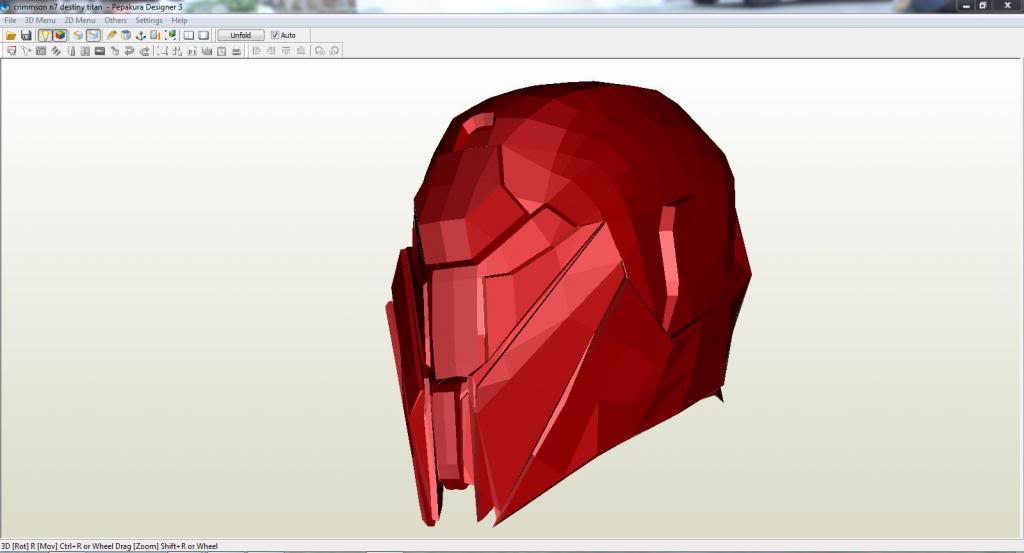This screenshot has height=553, width=1024.
Task: Open the Others menu
Action: pyautogui.click(x=116, y=20)
